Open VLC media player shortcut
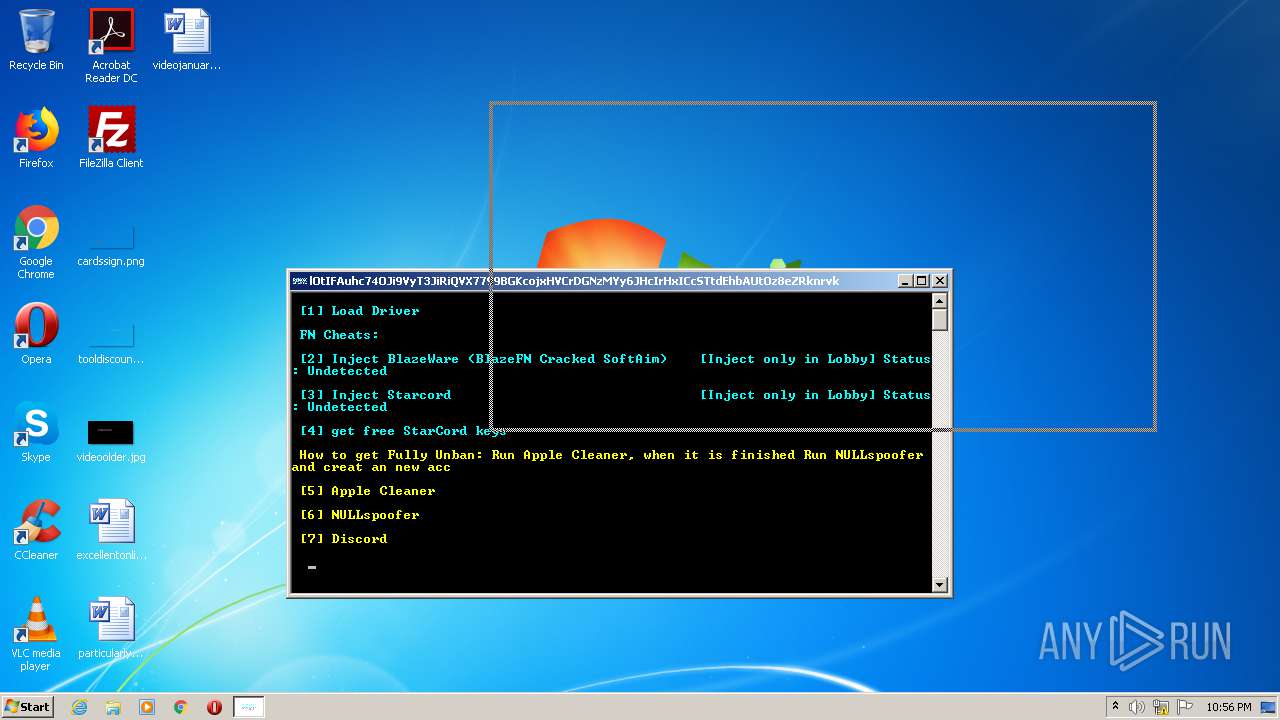Screen dimensions: 1280x720 [36, 635]
